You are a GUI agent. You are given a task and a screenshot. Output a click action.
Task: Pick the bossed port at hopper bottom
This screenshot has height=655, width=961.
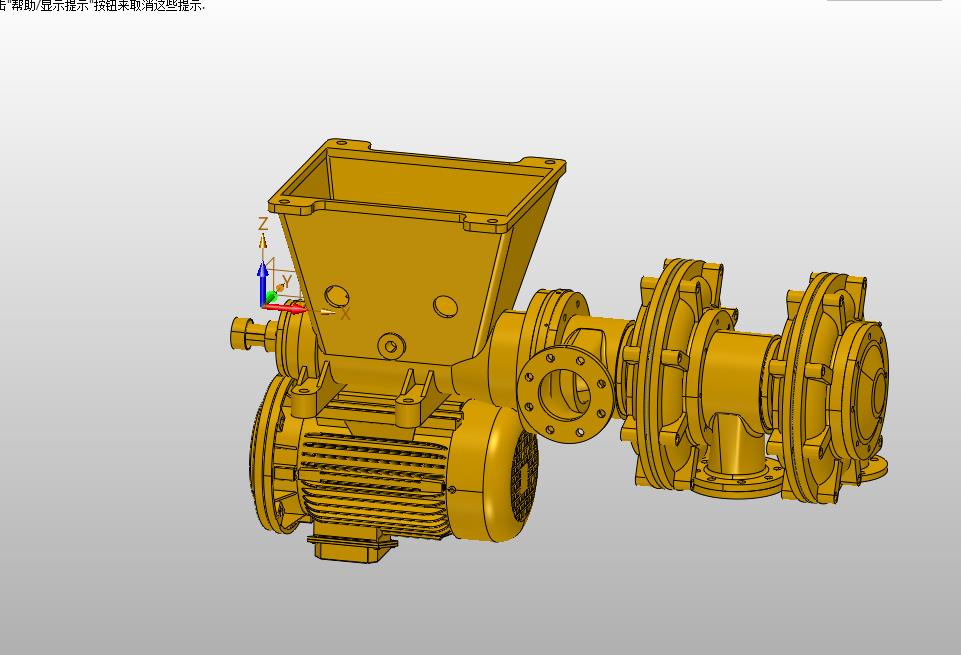pyautogui.click(x=391, y=347)
